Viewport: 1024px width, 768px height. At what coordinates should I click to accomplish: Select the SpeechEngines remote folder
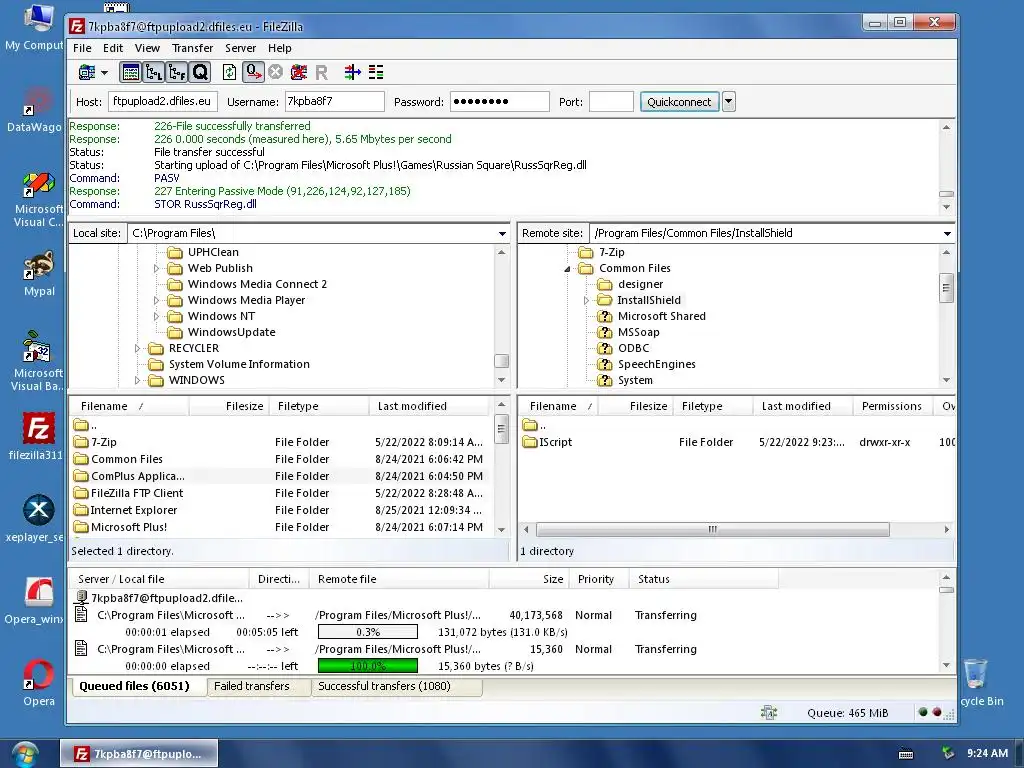(656, 364)
